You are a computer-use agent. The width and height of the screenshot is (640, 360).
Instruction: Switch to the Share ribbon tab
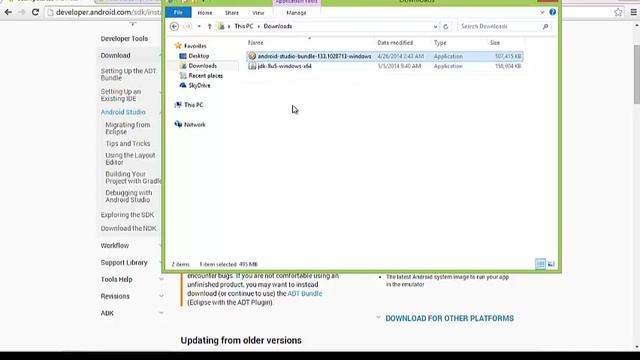tap(231, 13)
